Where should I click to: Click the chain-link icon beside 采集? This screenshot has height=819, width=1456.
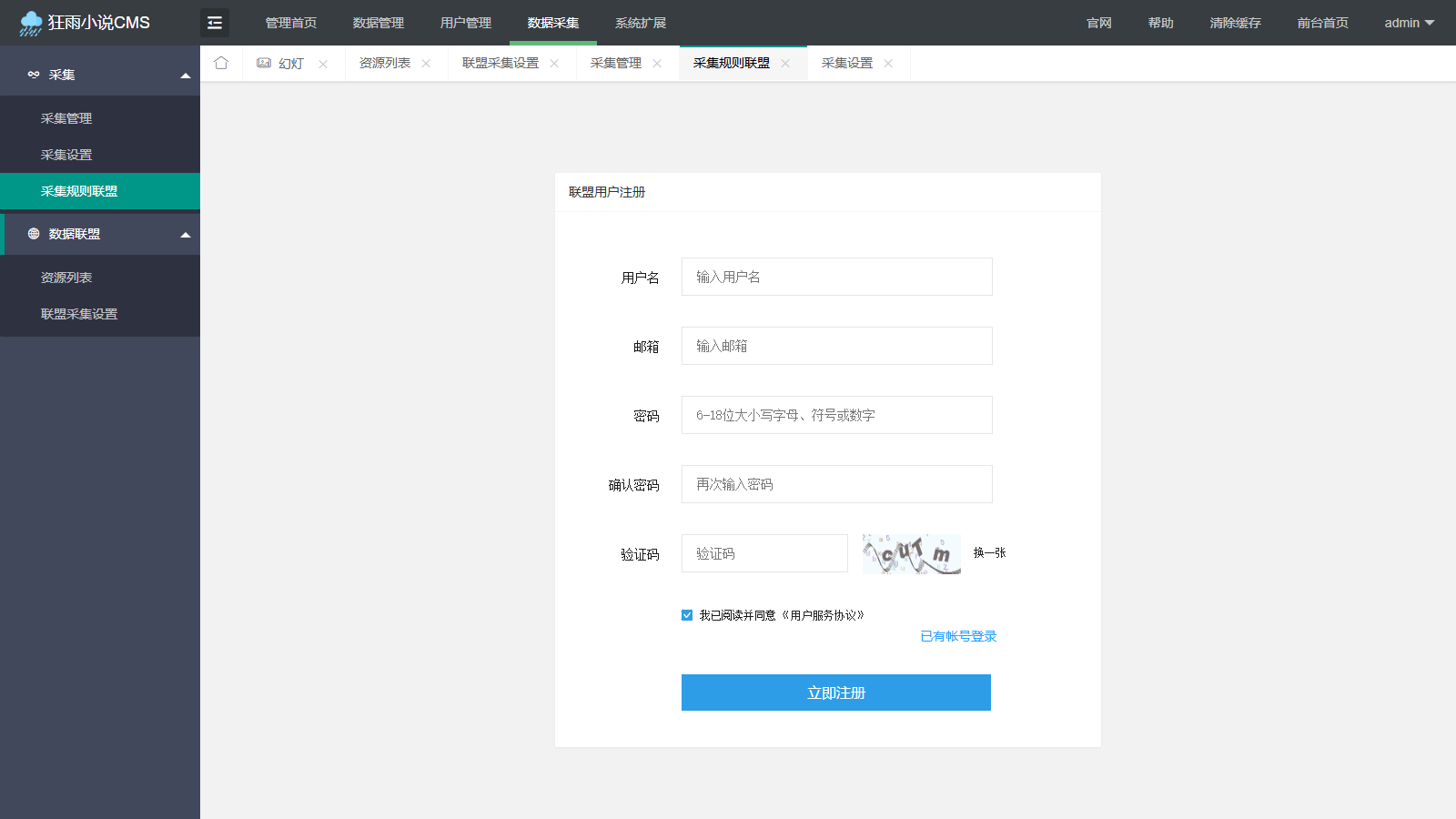(34, 74)
